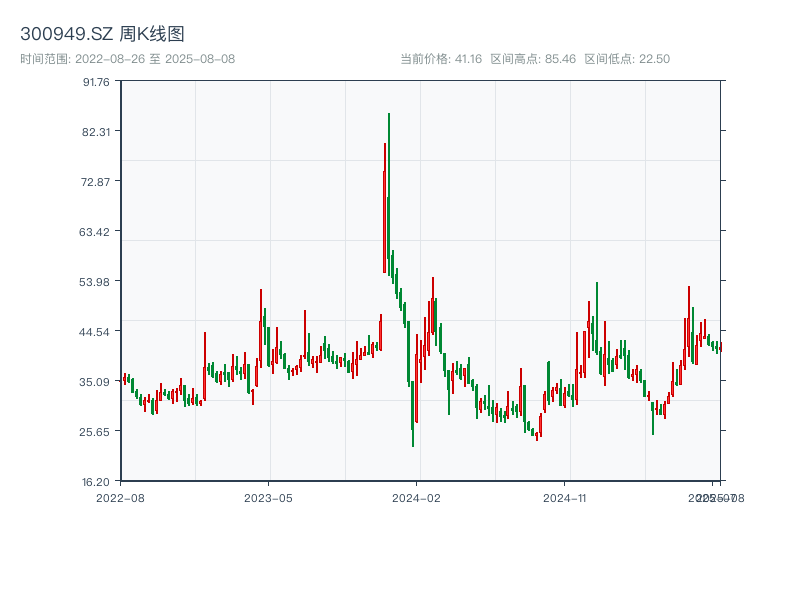
Task: Click the 2024-02 x-axis label
Action: pyautogui.click(x=416, y=498)
